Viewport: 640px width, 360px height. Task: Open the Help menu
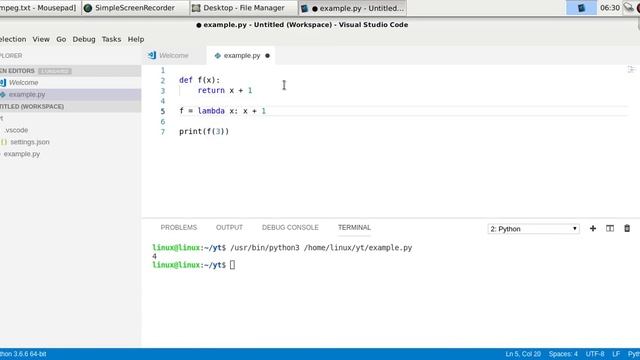[136, 39]
